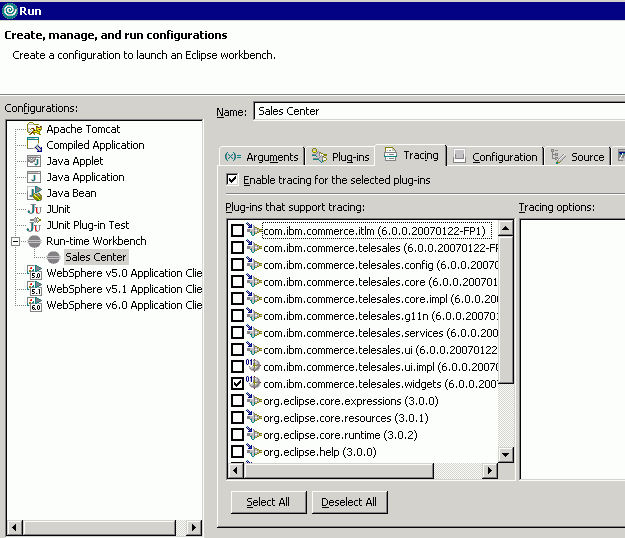Switch to the Source tab

point(578,157)
